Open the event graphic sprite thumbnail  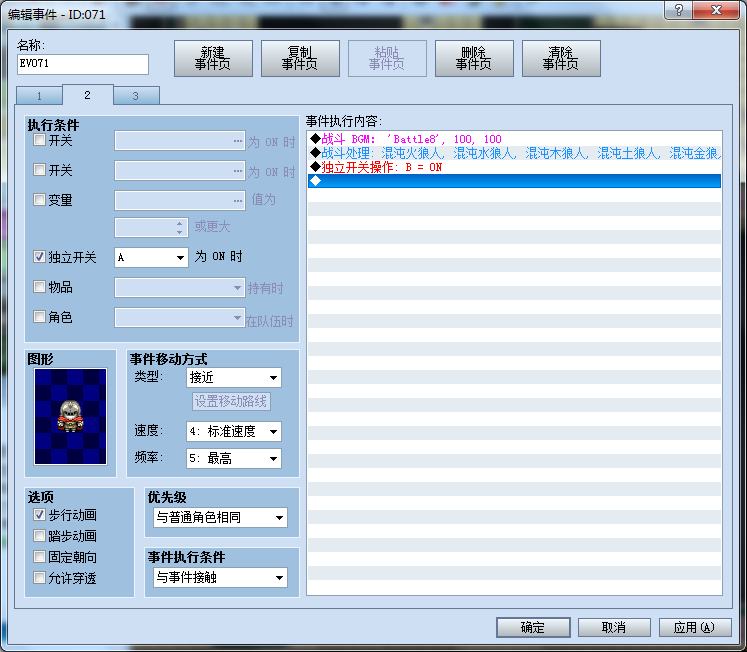coord(71,416)
